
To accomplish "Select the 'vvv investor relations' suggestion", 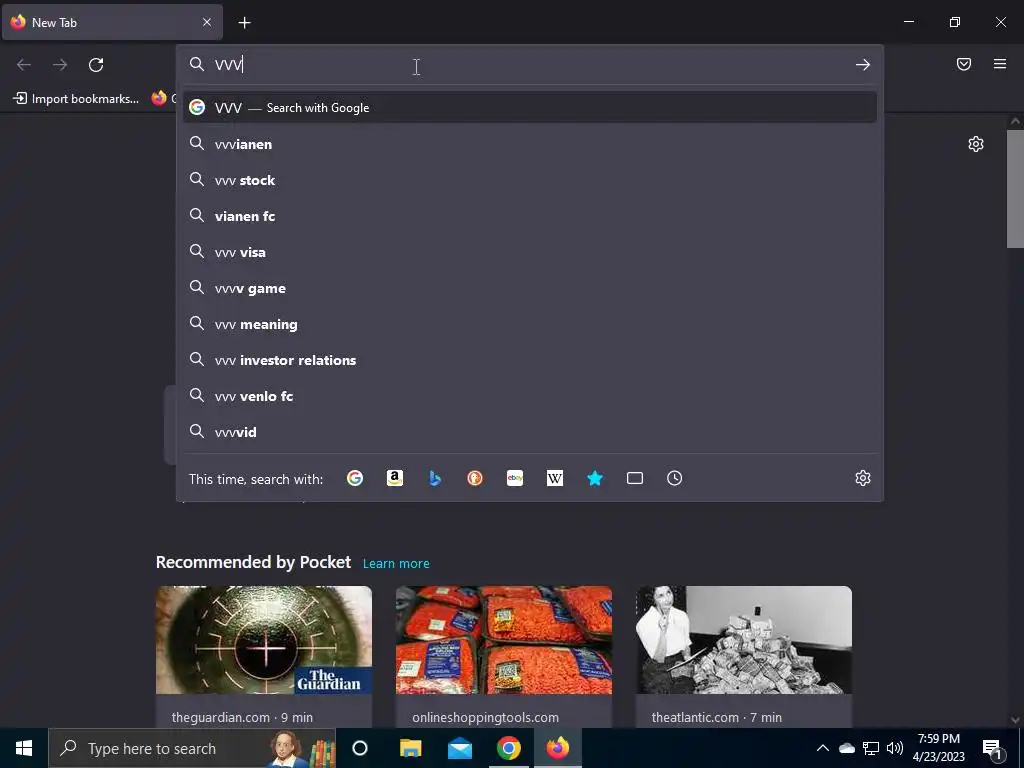I will (x=530, y=360).
